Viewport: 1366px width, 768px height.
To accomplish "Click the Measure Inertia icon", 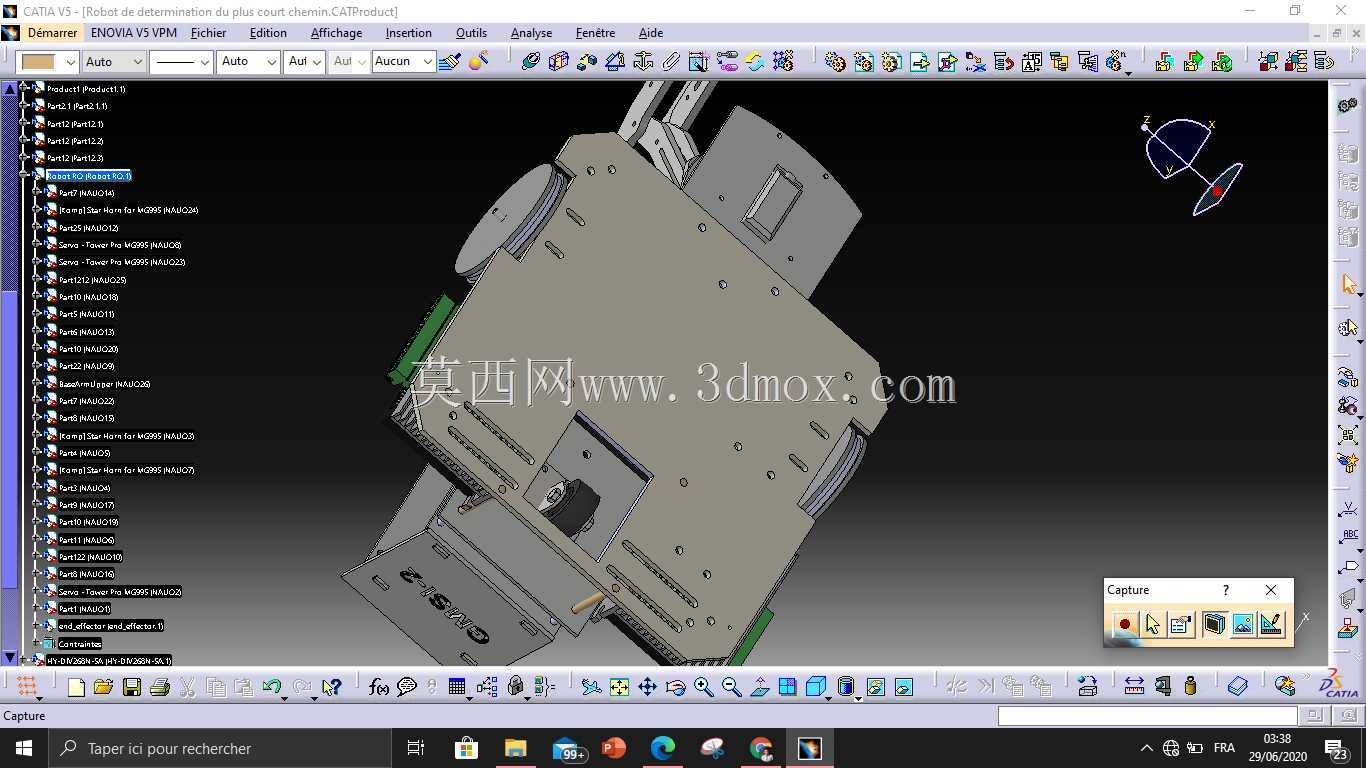I will pyautogui.click(x=1190, y=687).
